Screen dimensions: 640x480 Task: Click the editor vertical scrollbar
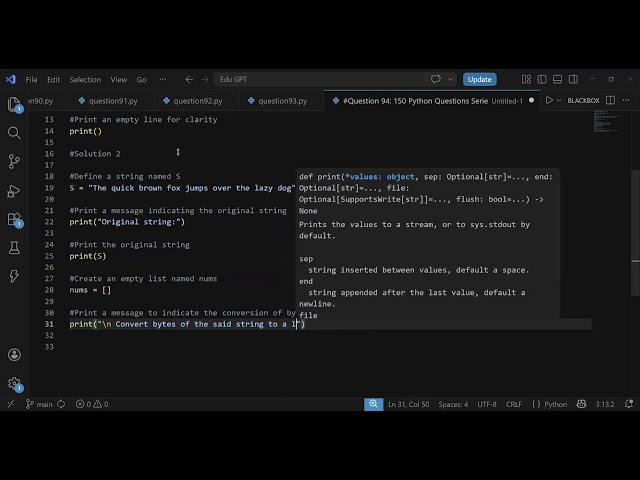click(x=635, y=233)
